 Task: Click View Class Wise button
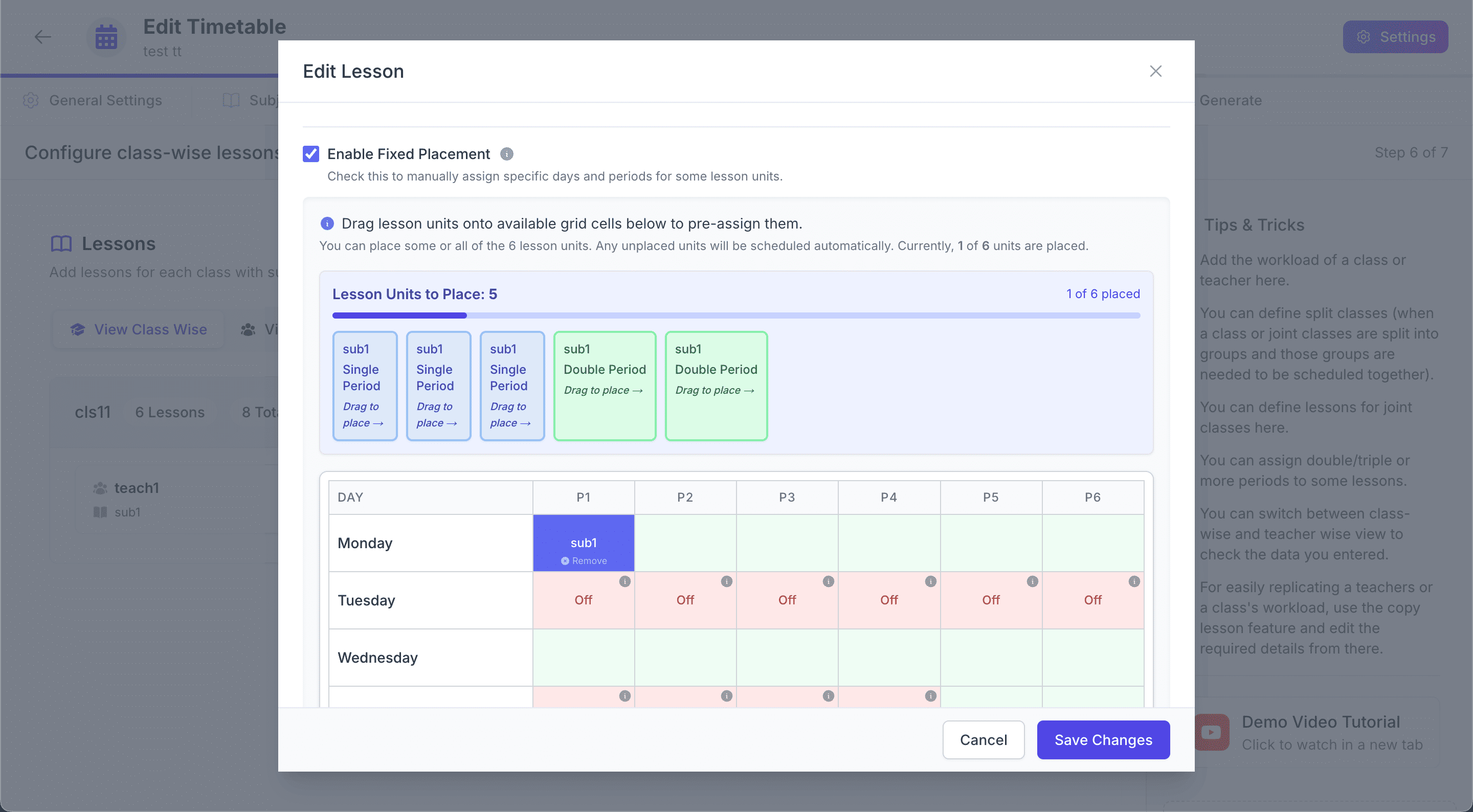pyautogui.click(x=139, y=330)
